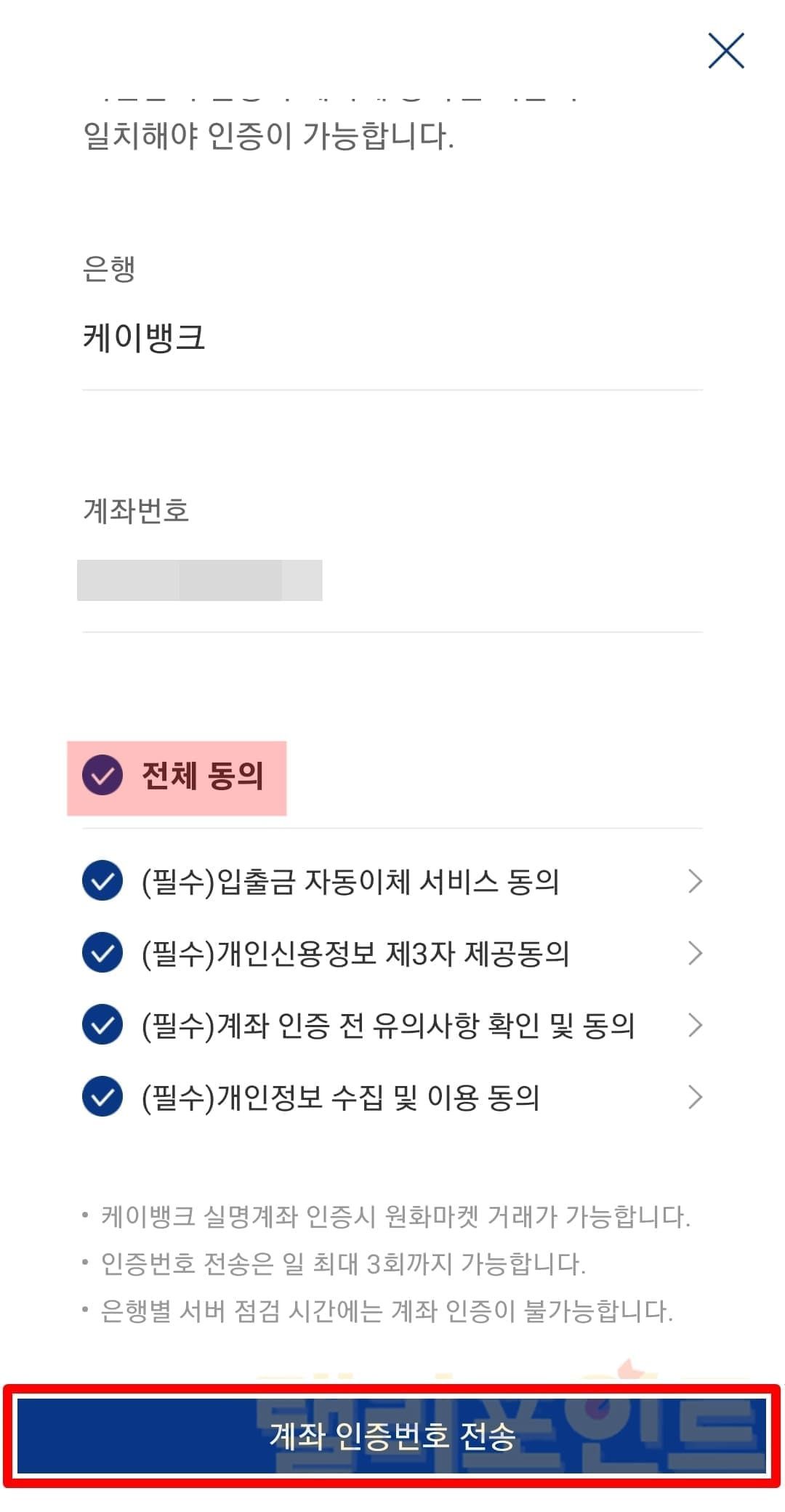
Task: Tap the 전체 동의 label text
Action: pos(203,776)
